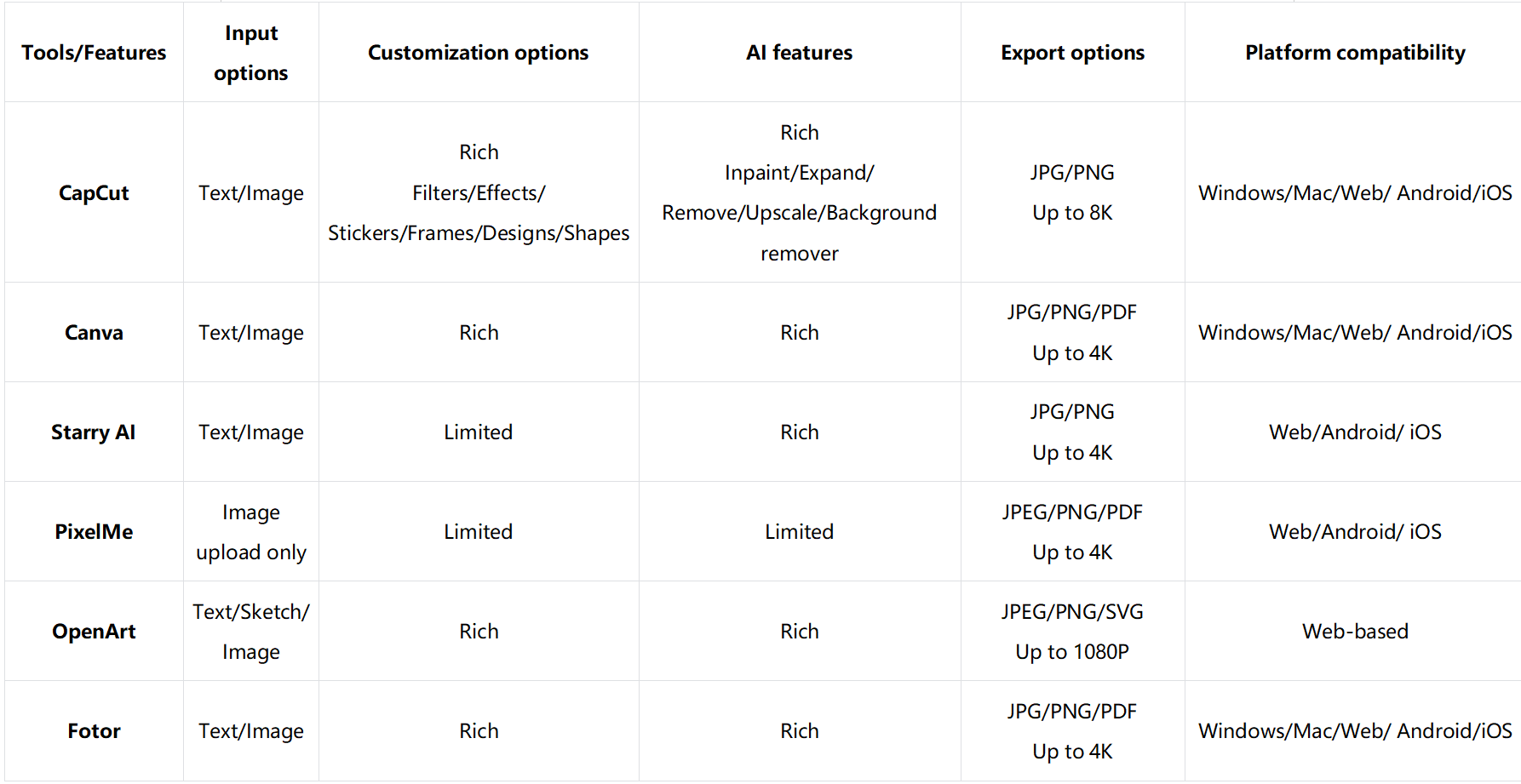Image resolution: width=1521 pixels, height=784 pixels.
Task: Click the OpenArt row label
Action: pyautogui.click(x=94, y=632)
